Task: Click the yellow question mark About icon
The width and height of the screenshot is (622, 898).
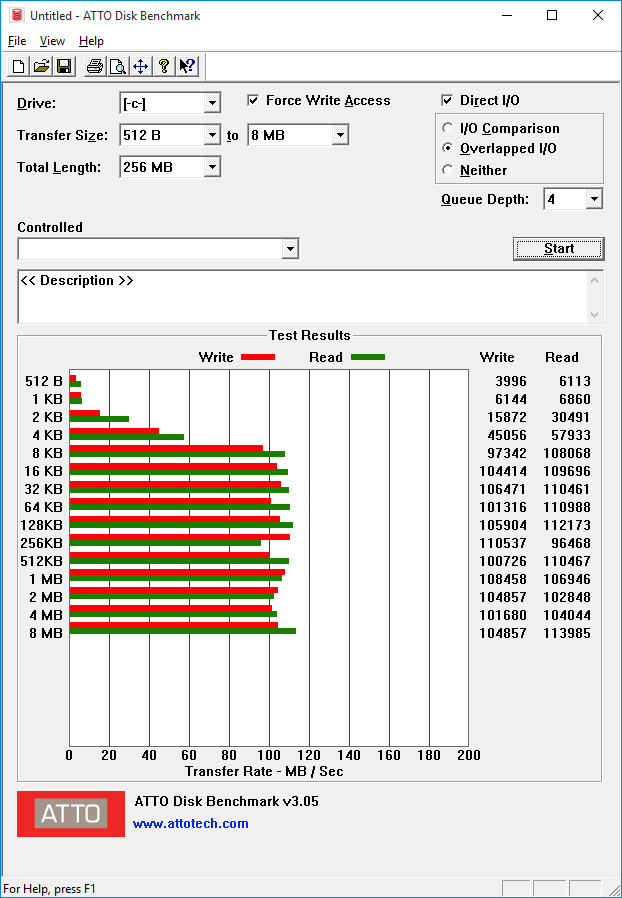Action: pyautogui.click(x=163, y=67)
